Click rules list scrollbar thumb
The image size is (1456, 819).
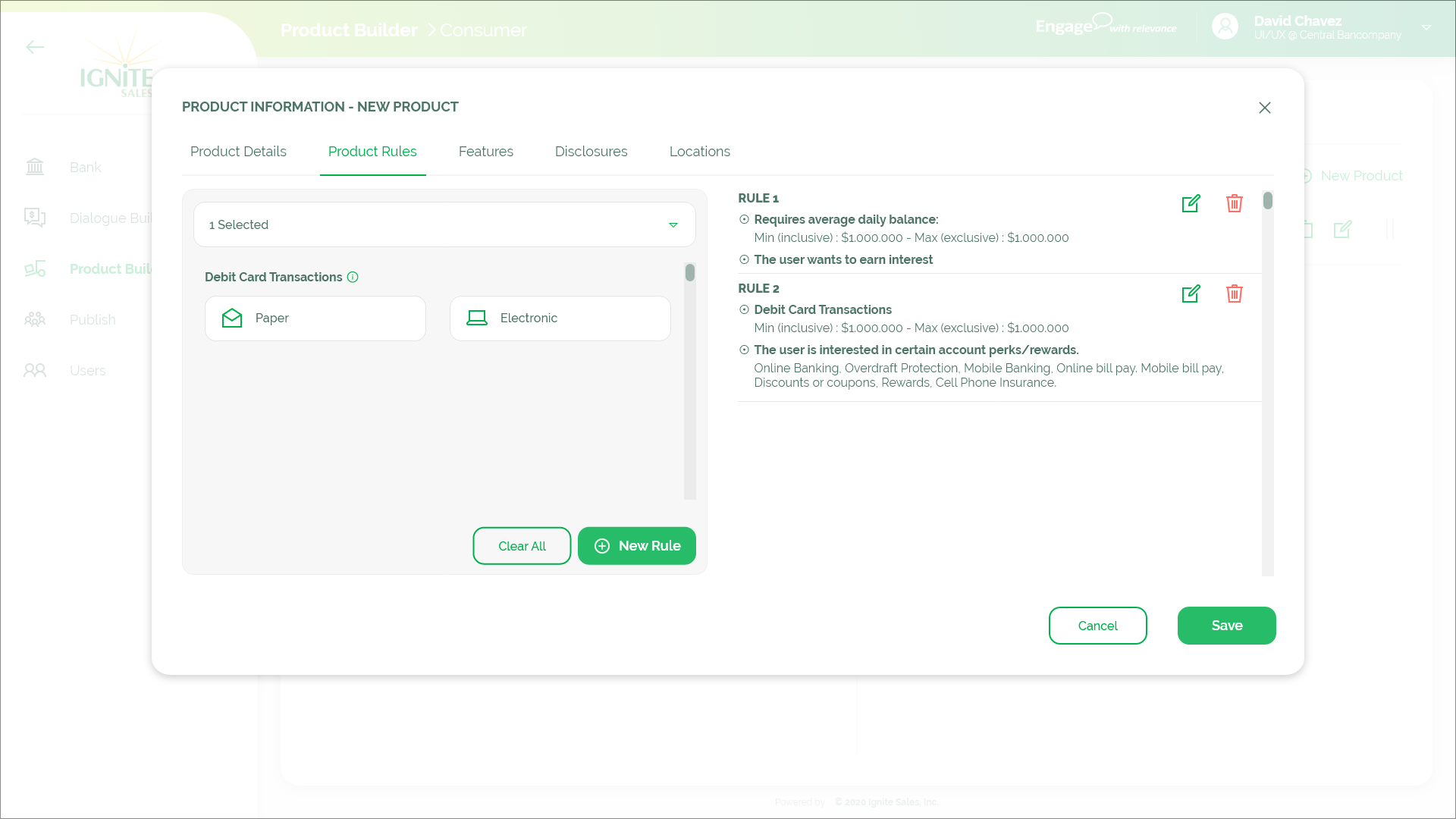[x=1267, y=201]
